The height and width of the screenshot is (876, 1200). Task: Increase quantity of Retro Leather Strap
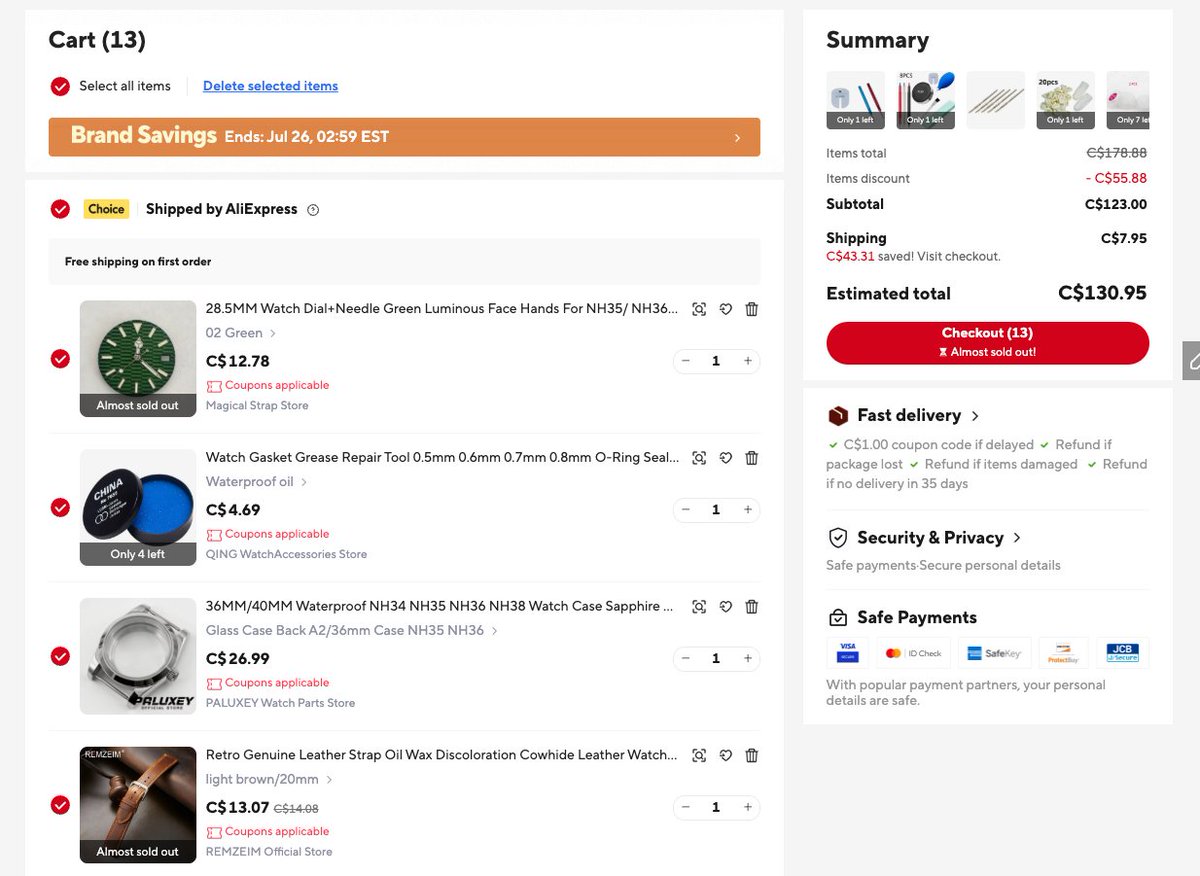[x=747, y=807]
